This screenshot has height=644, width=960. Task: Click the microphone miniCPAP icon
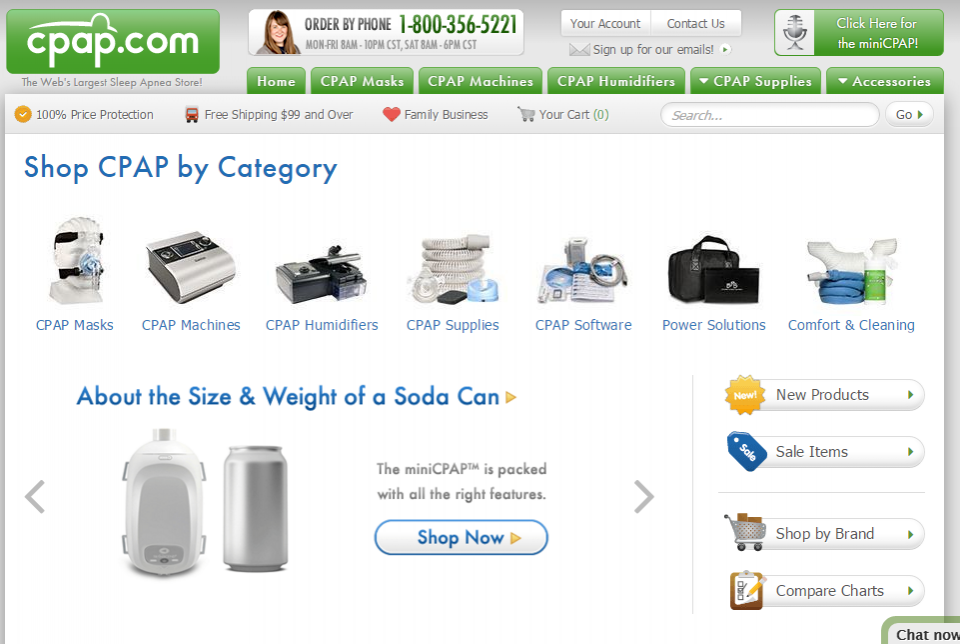coord(795,32)
